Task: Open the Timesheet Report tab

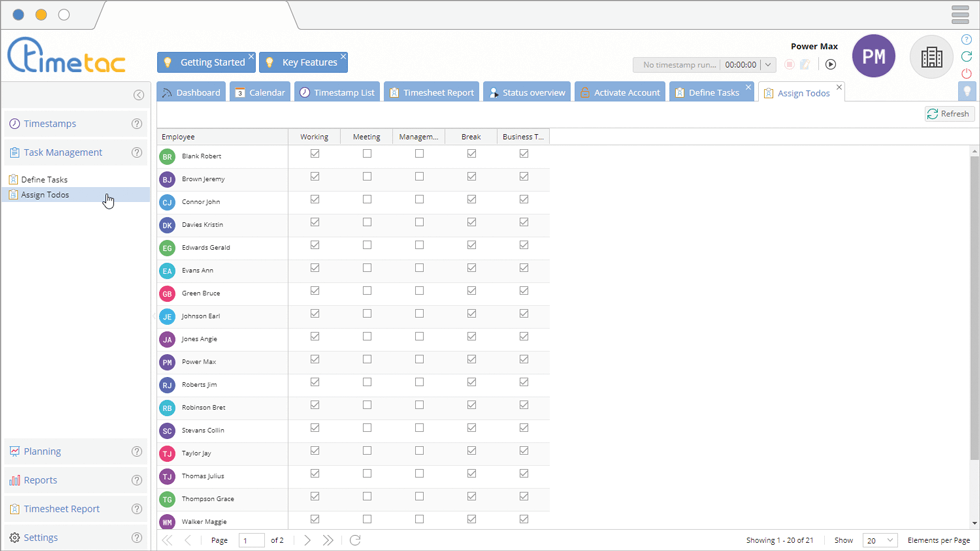Action: (x=431, y=92)
